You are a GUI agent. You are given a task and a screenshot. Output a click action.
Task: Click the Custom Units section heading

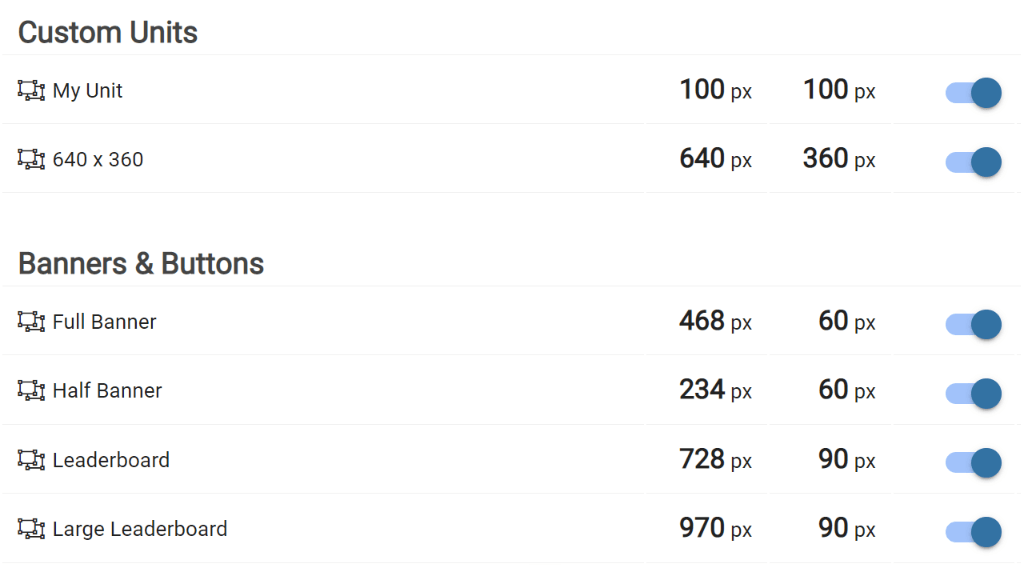tap(108, 32)
